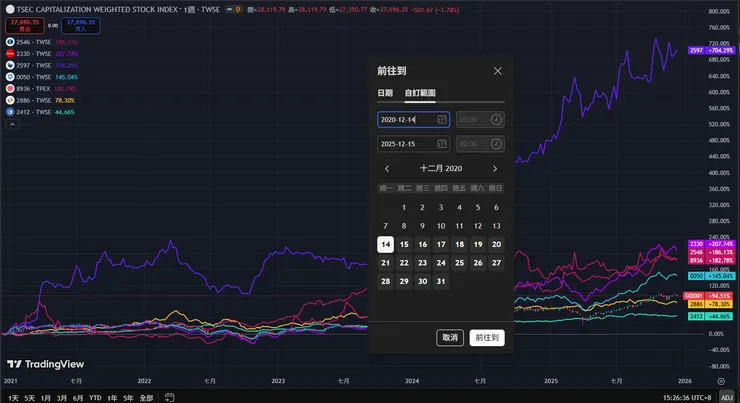Image resolution: width=740 pixels, height=403 pixels.
Task: Close the 前往到 dialog
Action: click(x=497, y=71)
